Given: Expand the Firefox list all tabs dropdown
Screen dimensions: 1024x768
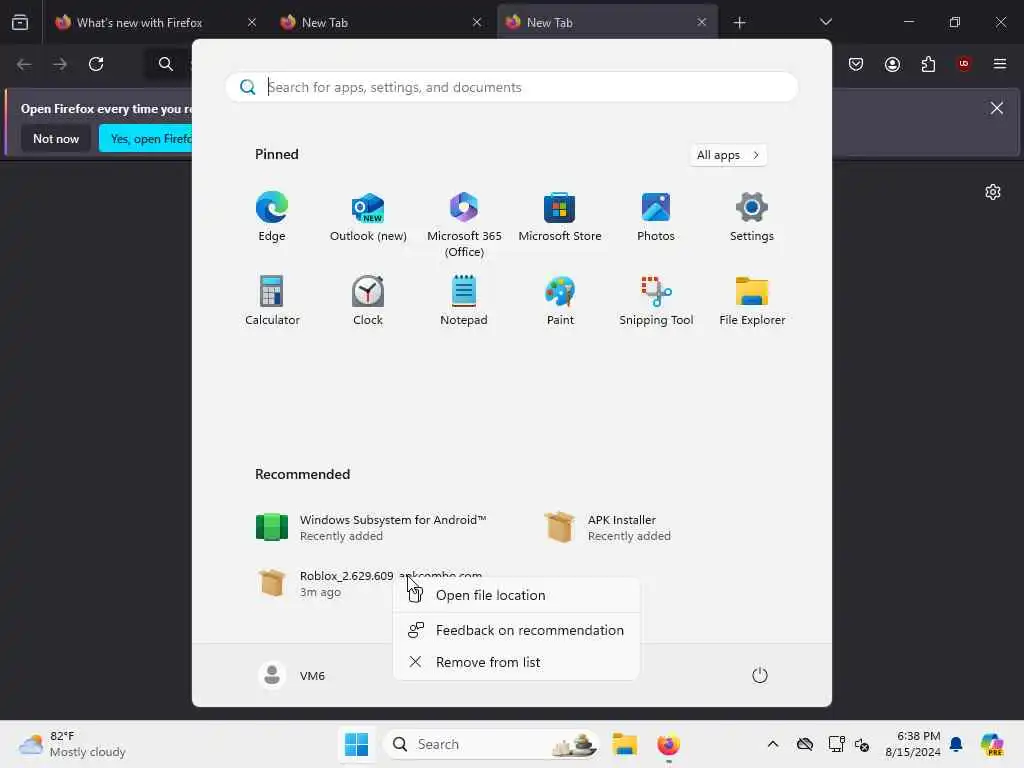Looking at the screenshot, I should (x=825, y=22).
